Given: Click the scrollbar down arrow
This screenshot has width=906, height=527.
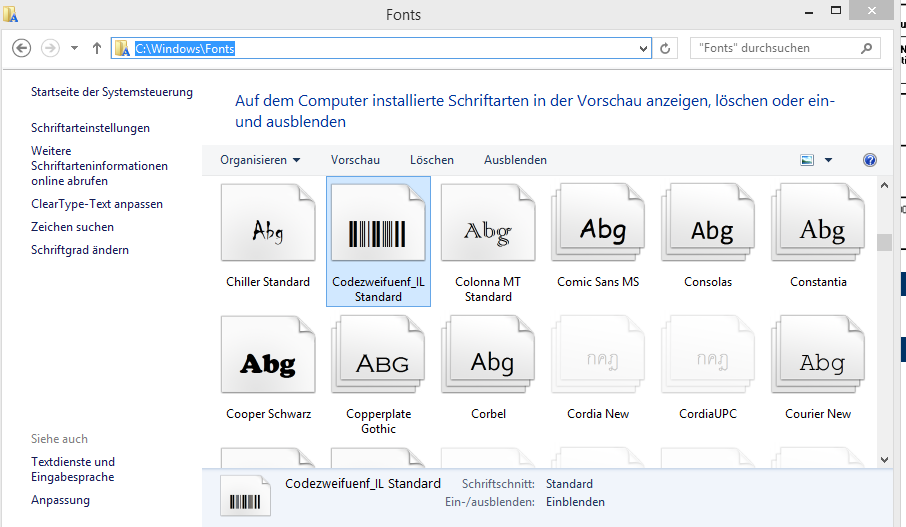Looking at the screenshot, I should click(884, 460).
